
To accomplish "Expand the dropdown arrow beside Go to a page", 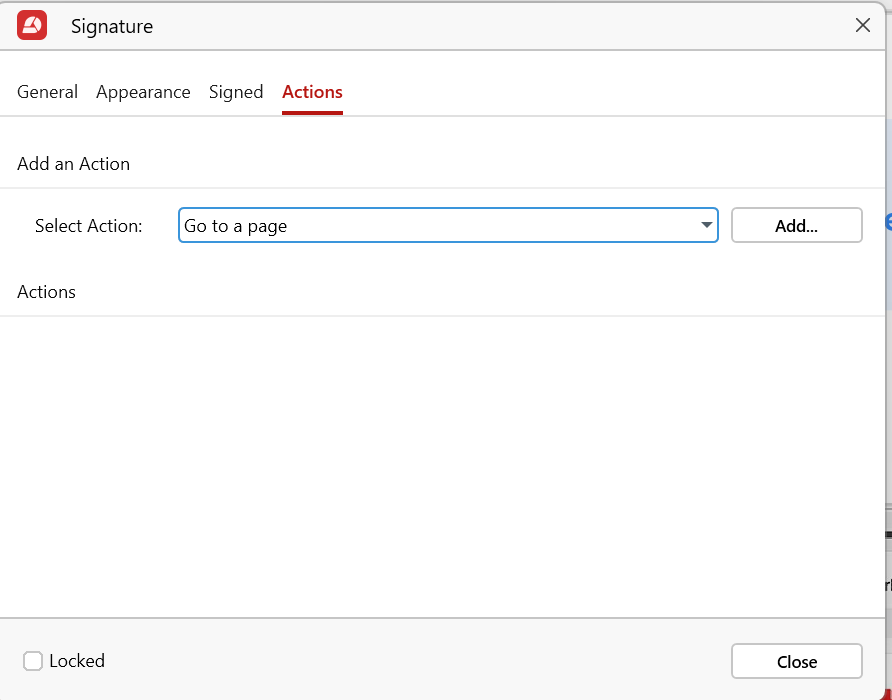I will click(x=707, y=226).
